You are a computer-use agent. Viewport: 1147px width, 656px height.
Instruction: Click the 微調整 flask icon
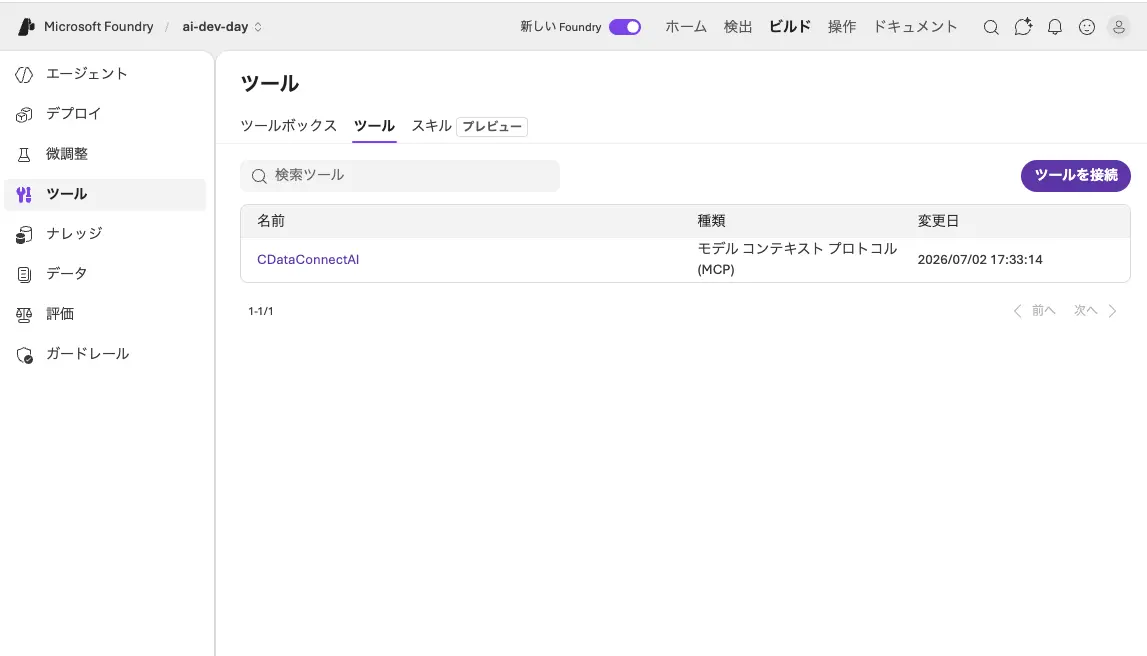click(x=24, y=154)
